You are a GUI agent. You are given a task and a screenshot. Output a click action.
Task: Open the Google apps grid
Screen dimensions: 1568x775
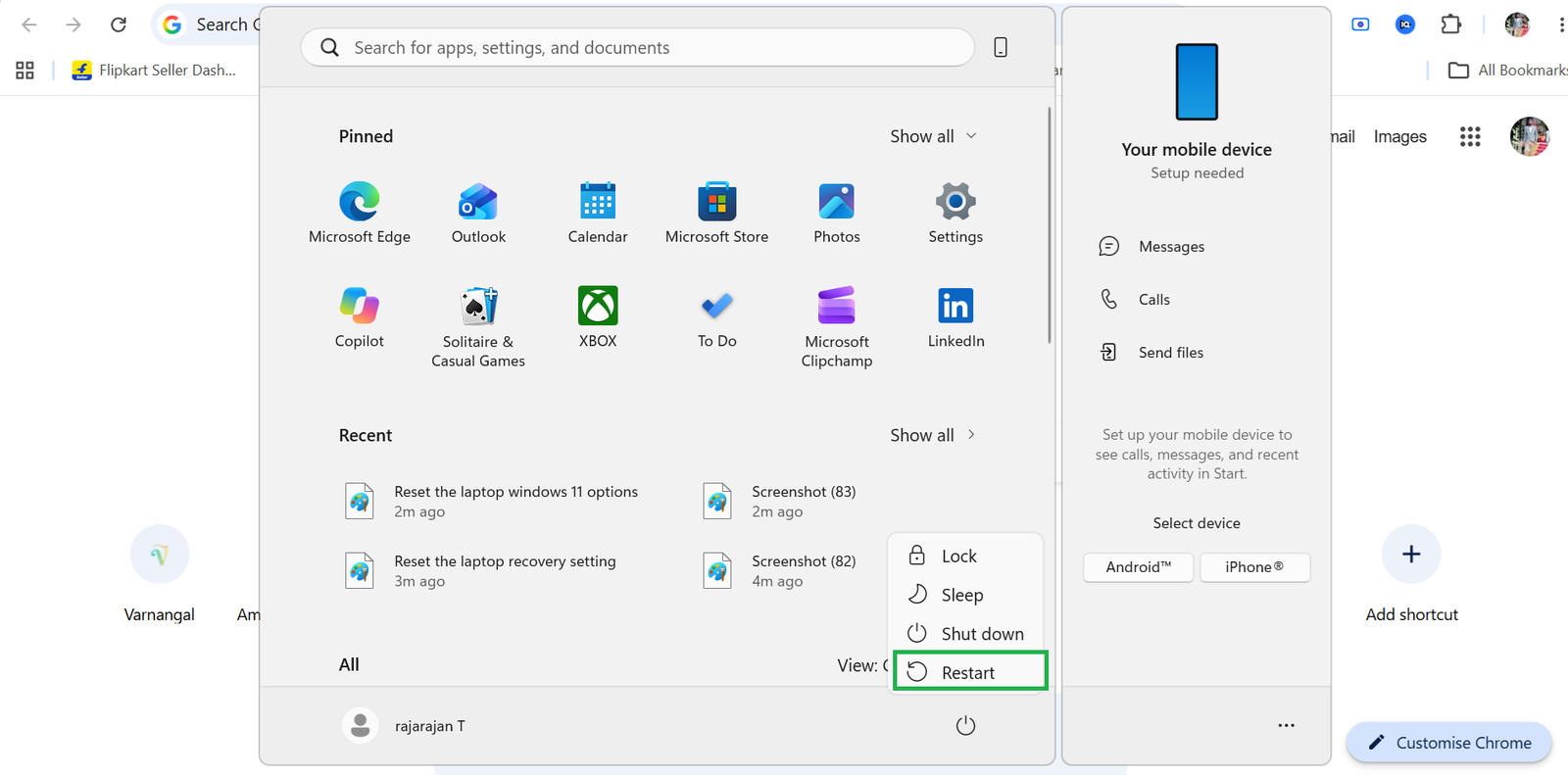point(1470,137)
